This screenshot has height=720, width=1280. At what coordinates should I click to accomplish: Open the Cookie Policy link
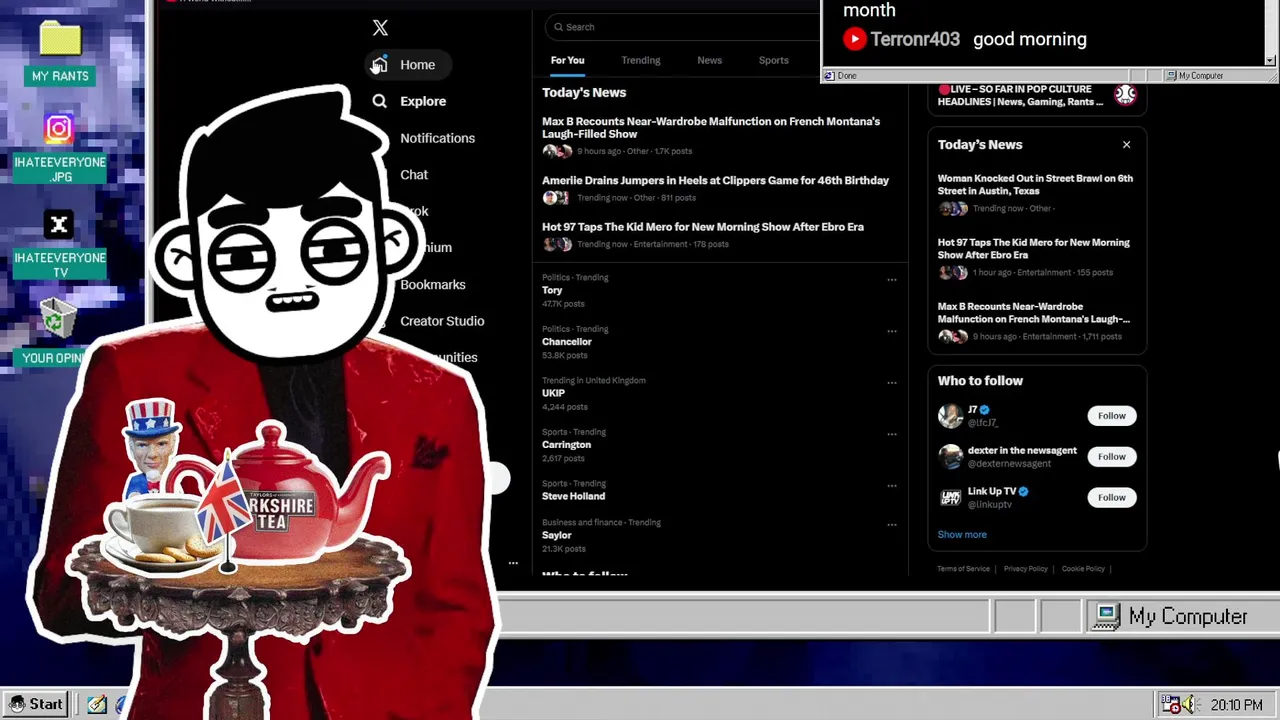point(1083,569)
